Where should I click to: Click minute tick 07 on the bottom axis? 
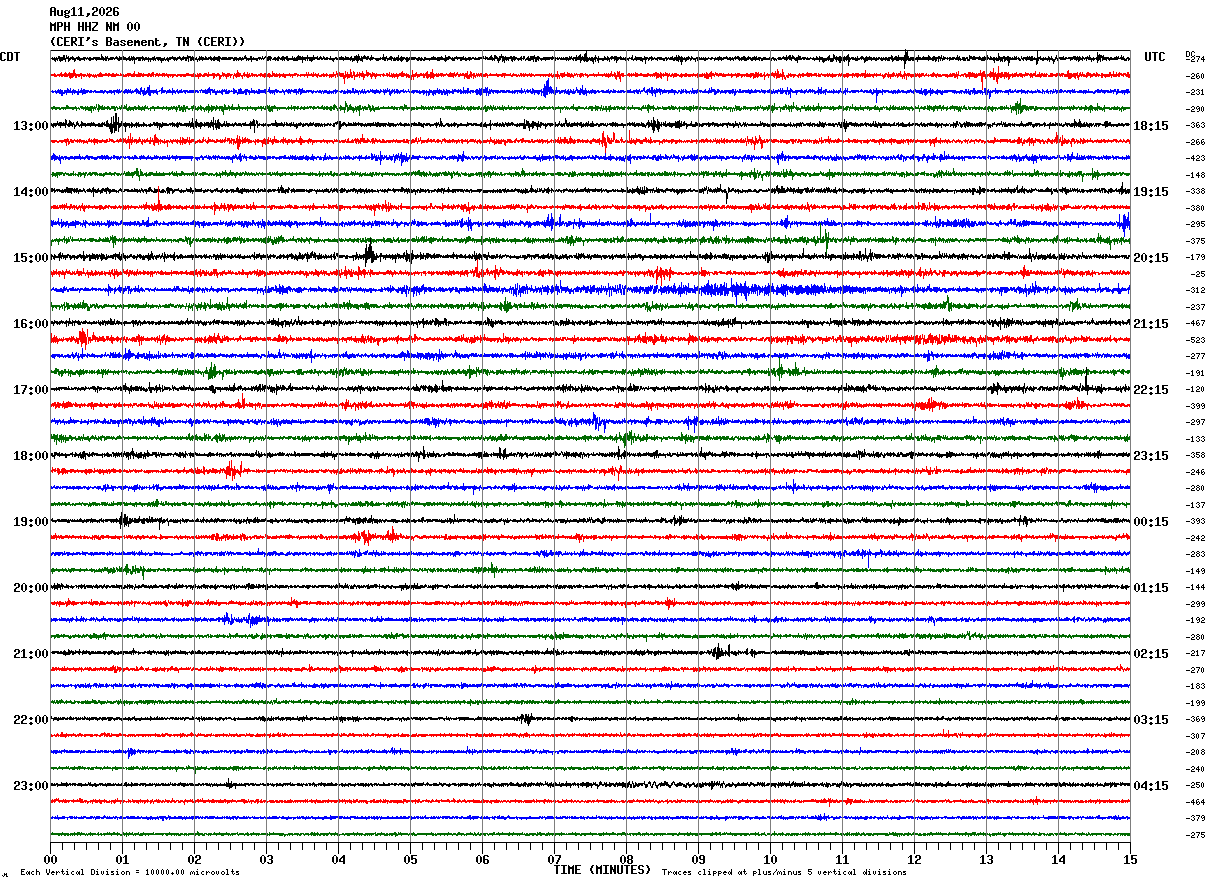point(554,859)
